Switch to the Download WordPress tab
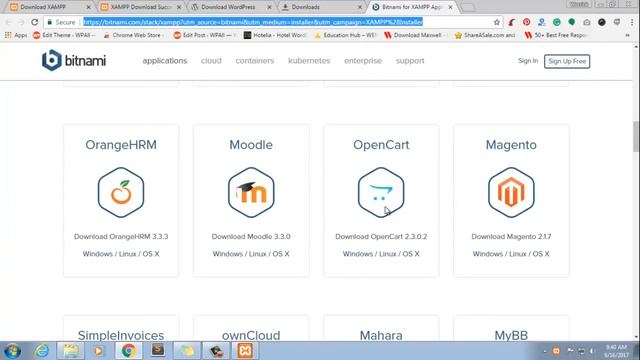Screen dimensions: 640x360 click(x=231, y=7)
